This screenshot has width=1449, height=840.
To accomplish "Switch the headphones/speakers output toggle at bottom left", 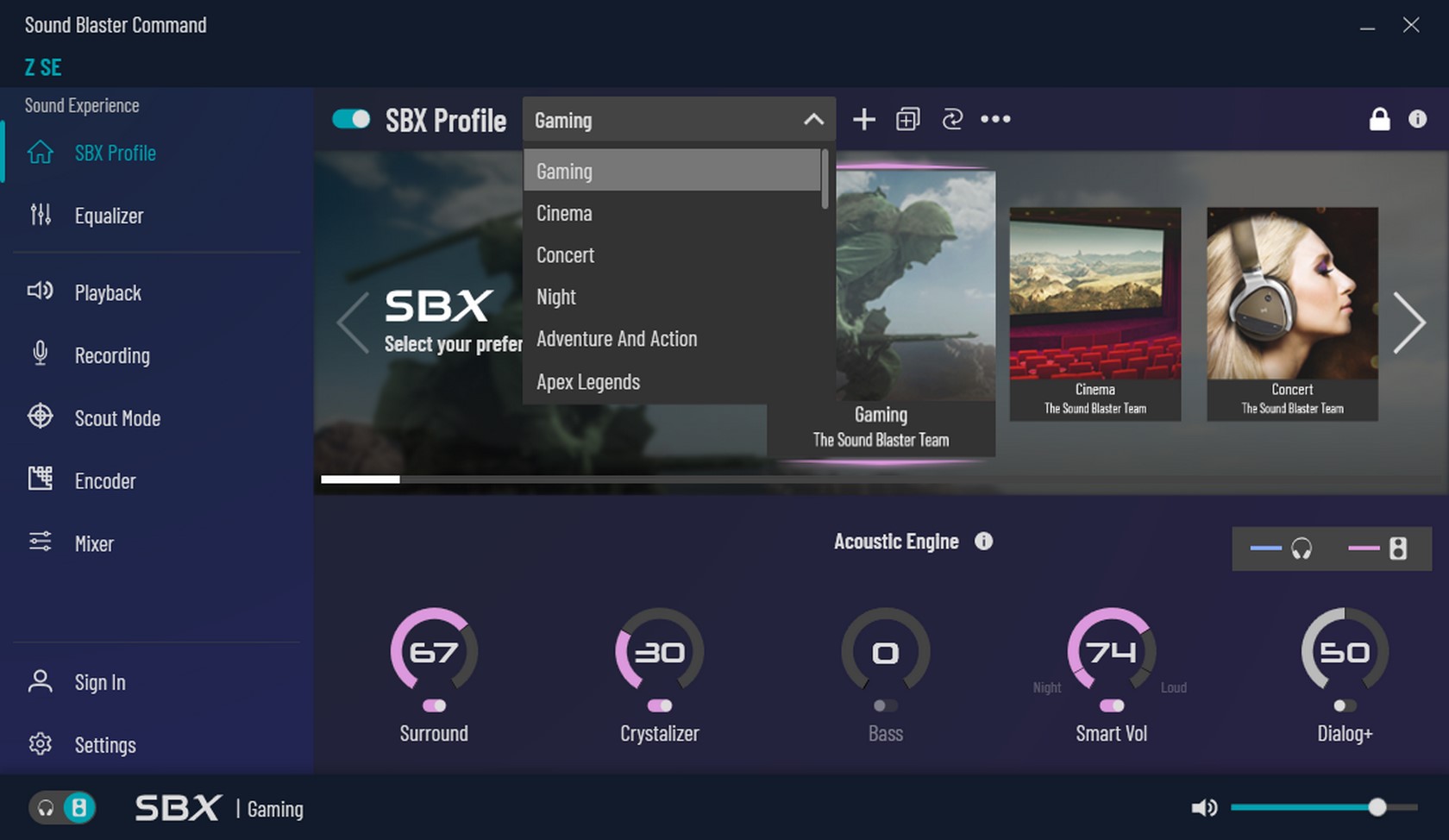I will pyautogui.click(x=62, y=808).
